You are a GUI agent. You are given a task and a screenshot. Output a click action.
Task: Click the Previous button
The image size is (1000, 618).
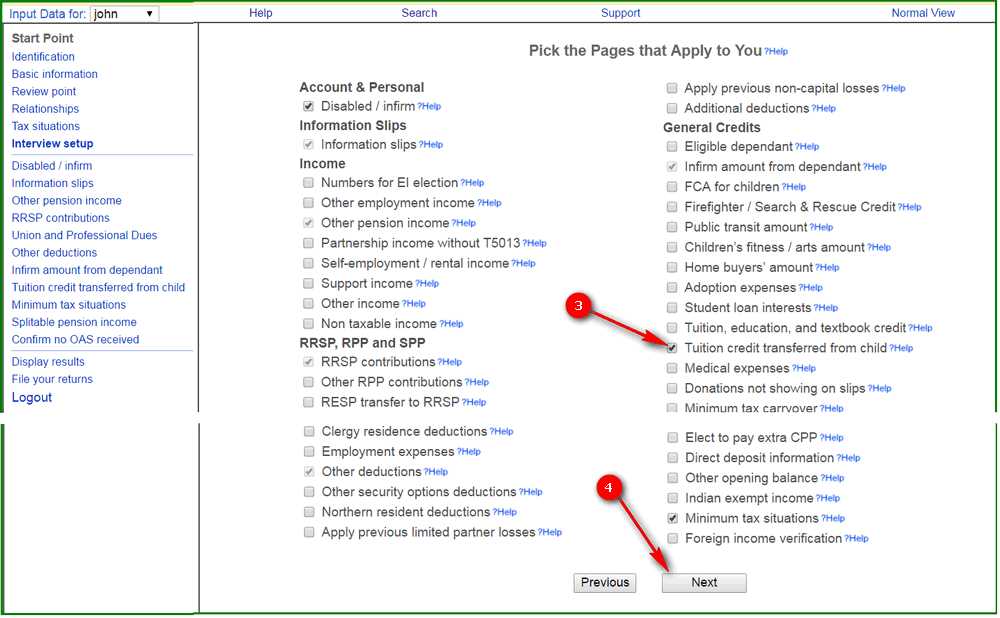[x=605, y=582]
